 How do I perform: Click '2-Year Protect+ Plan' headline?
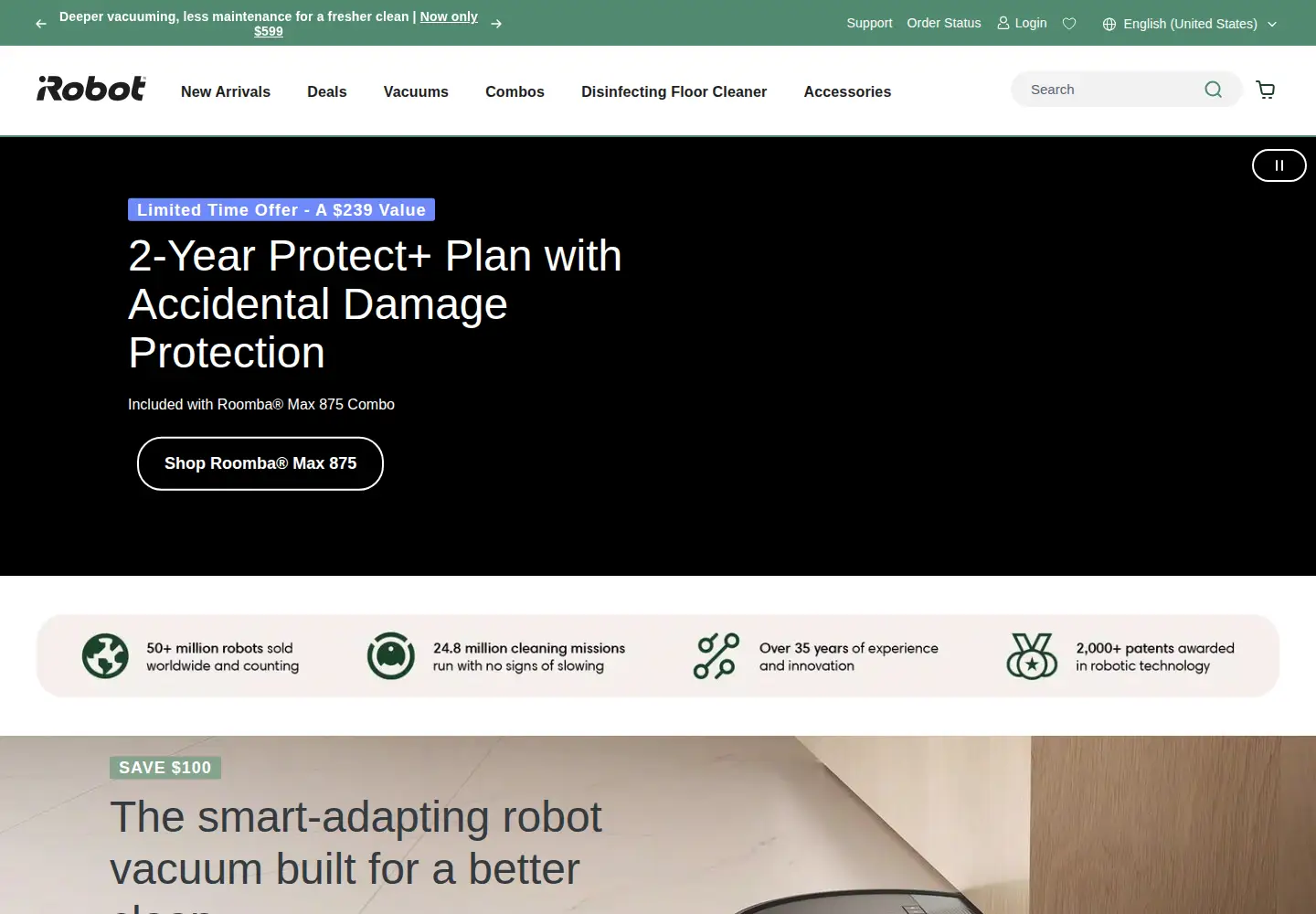(375, 303)
